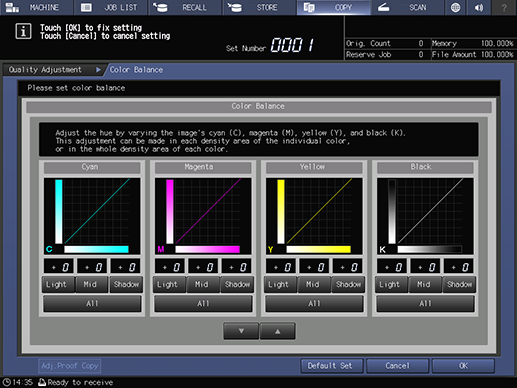Switch to the SCAN tab
The width and height of the screenshot is (517, 388).
pyautogui.click(x=407, y=7)
